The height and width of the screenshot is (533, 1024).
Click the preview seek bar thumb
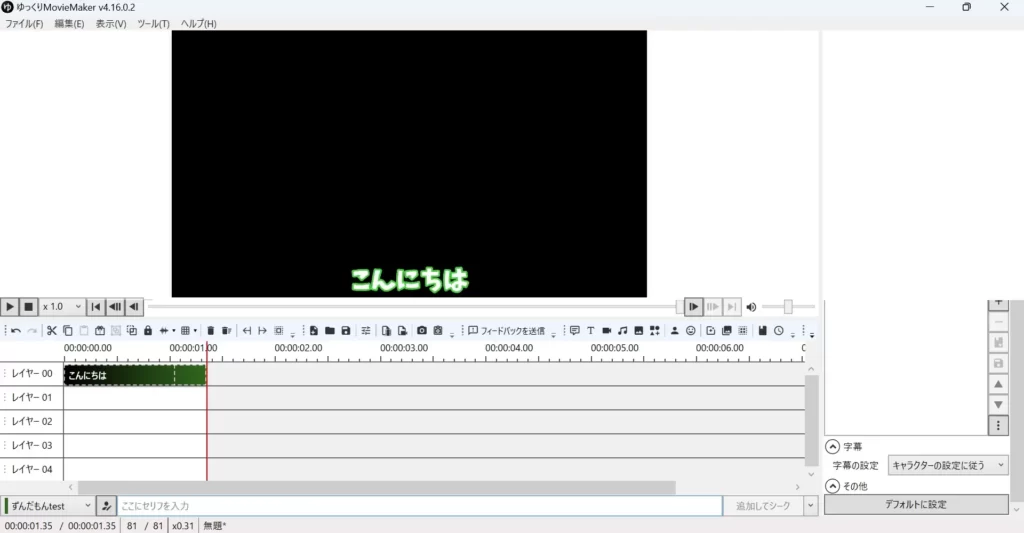679,306
